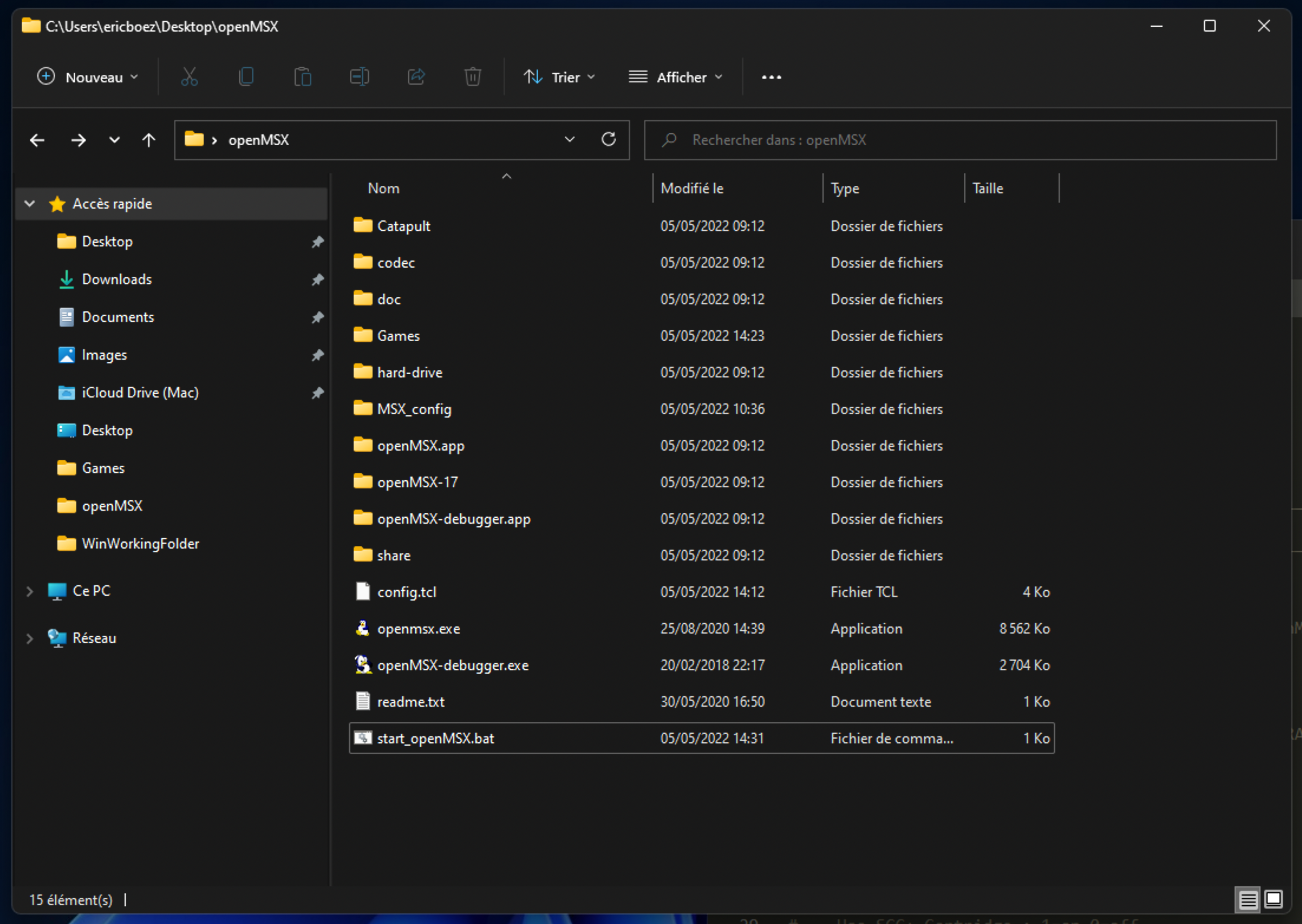Click the Delete trash icon
Viewport: 1302px width, 924px height.
(472, 77)
